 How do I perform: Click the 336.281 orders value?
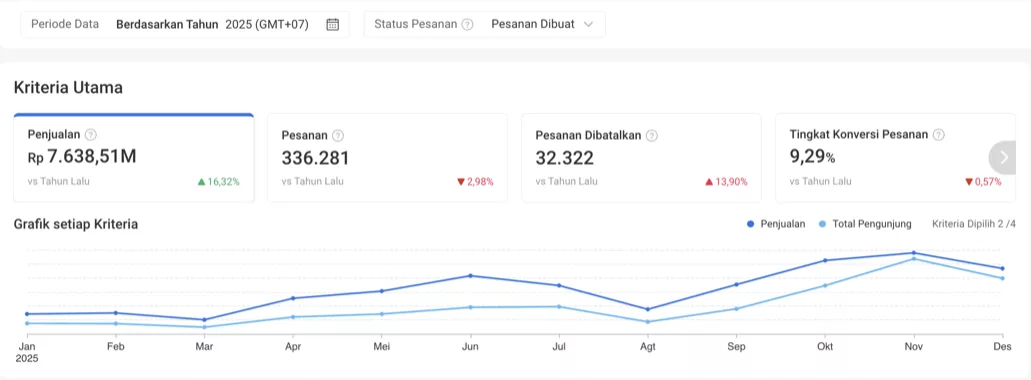[x=316, y=158]
